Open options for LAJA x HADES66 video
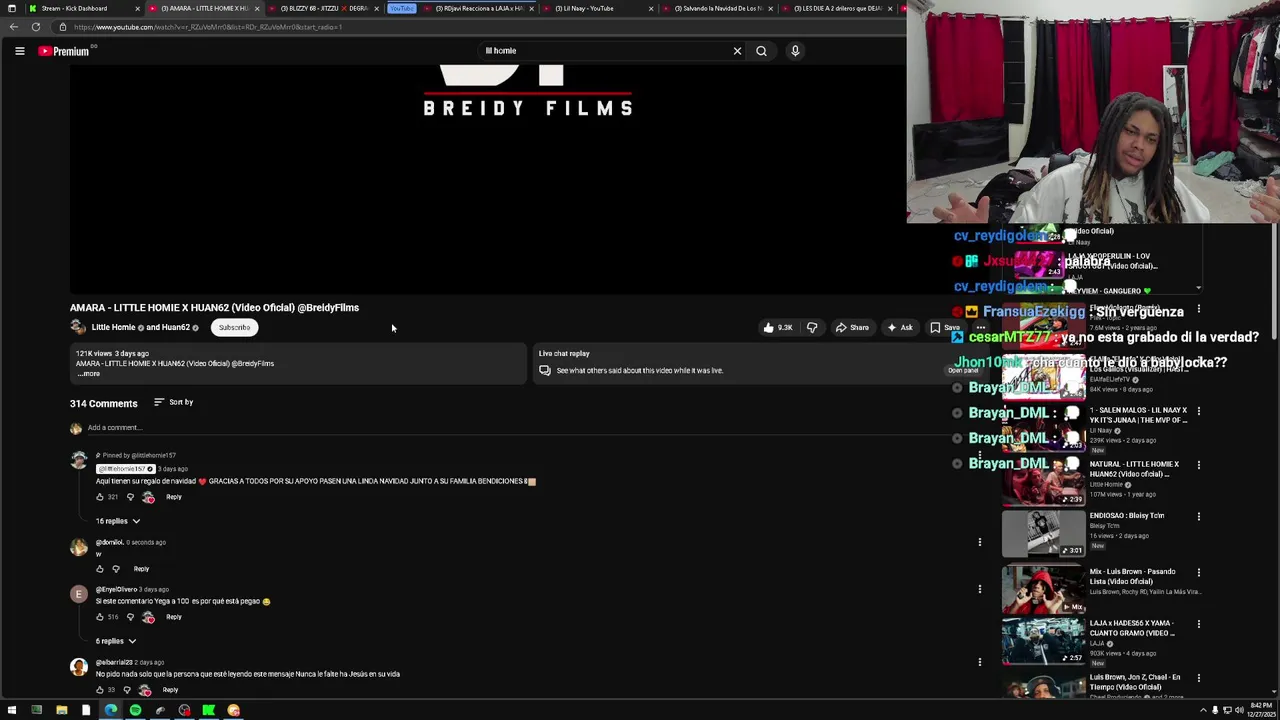The image size is (1280, 720). 1199,625
